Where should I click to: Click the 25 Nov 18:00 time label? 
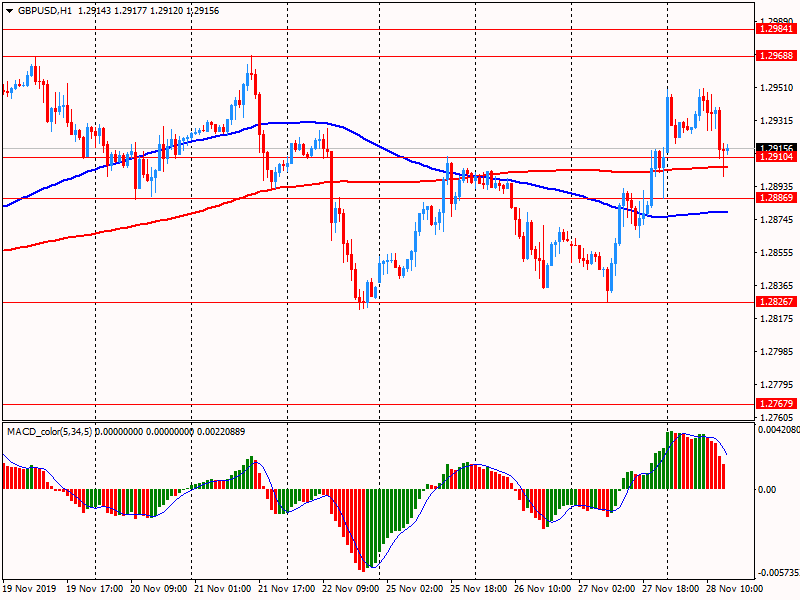click(x=479, y=590)
